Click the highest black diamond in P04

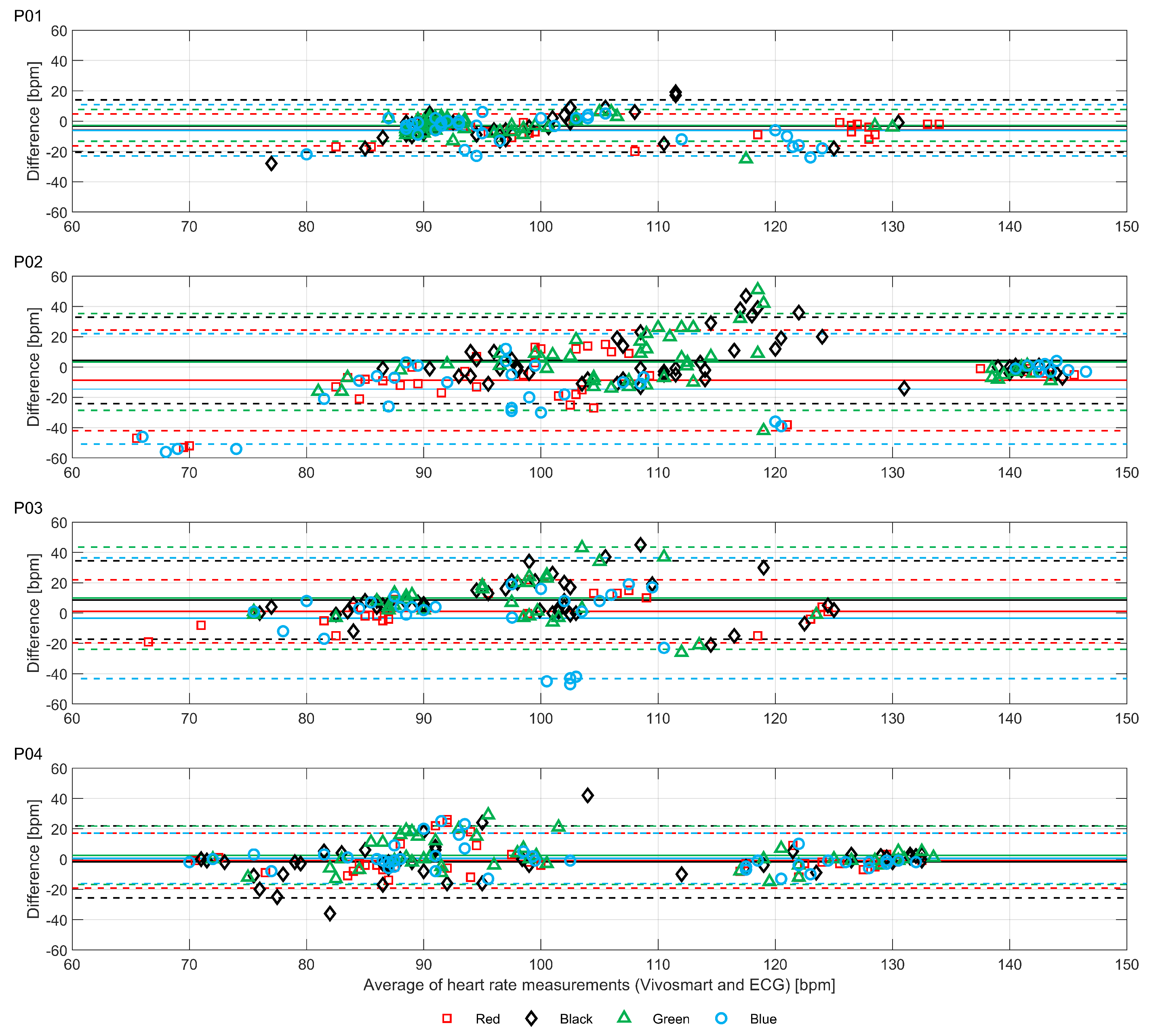pos(587,795)
